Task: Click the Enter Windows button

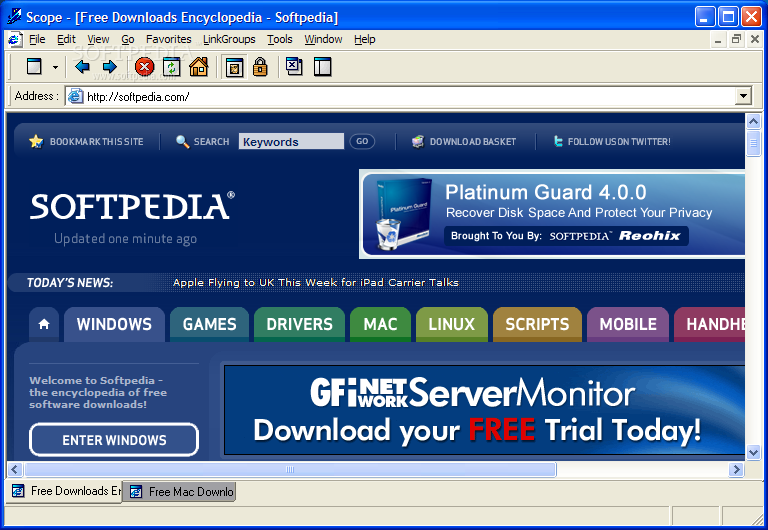Action: (x=114, y=440)
